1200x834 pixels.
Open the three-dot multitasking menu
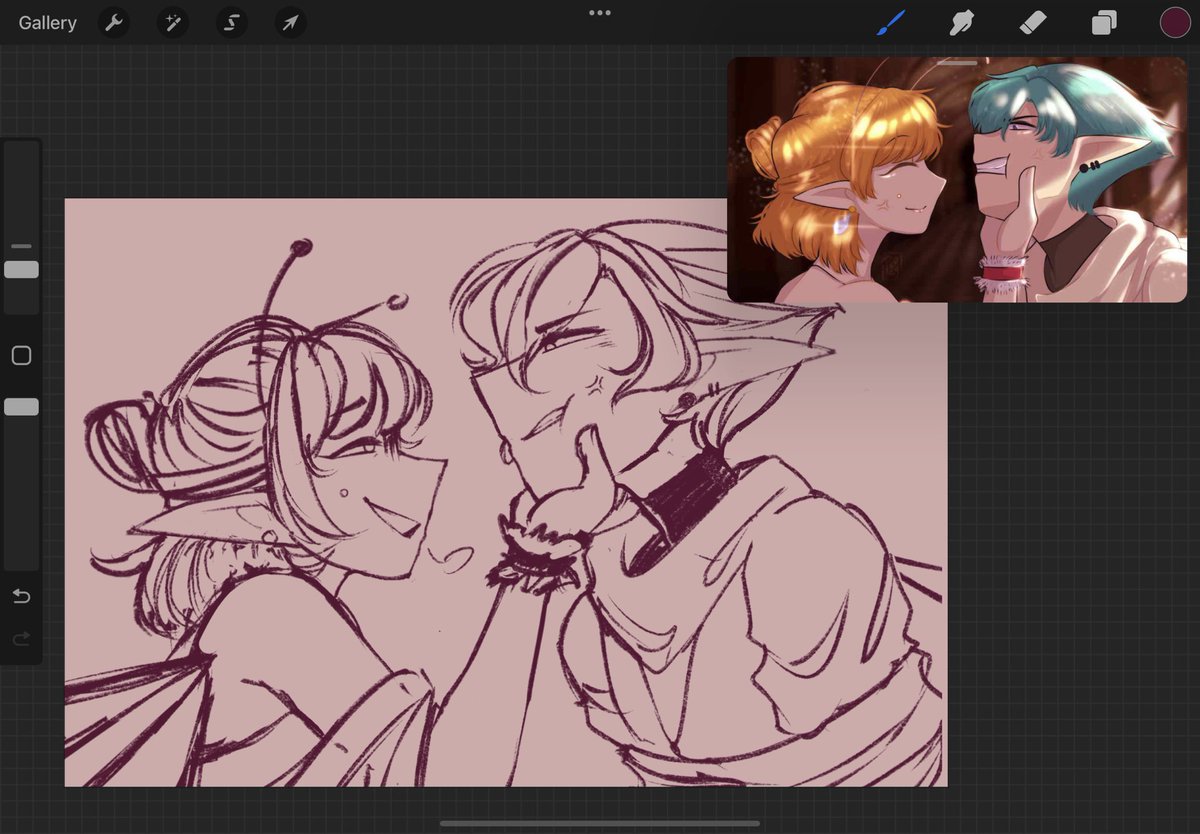pyautogui.click(x=600, y=13)
